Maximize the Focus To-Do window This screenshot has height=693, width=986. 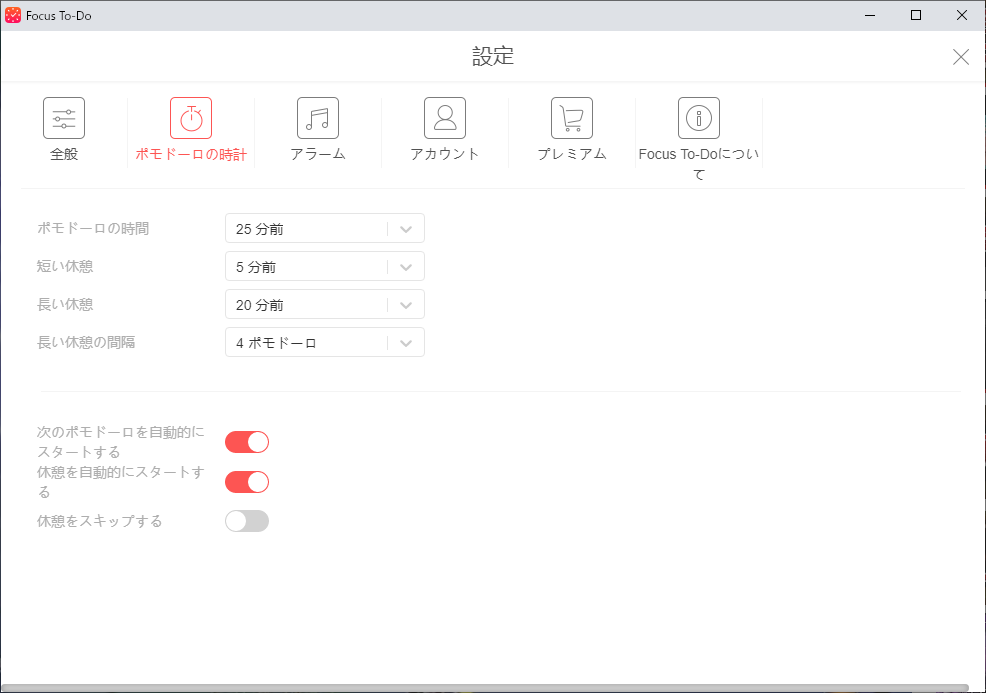[x=916, y=15]
